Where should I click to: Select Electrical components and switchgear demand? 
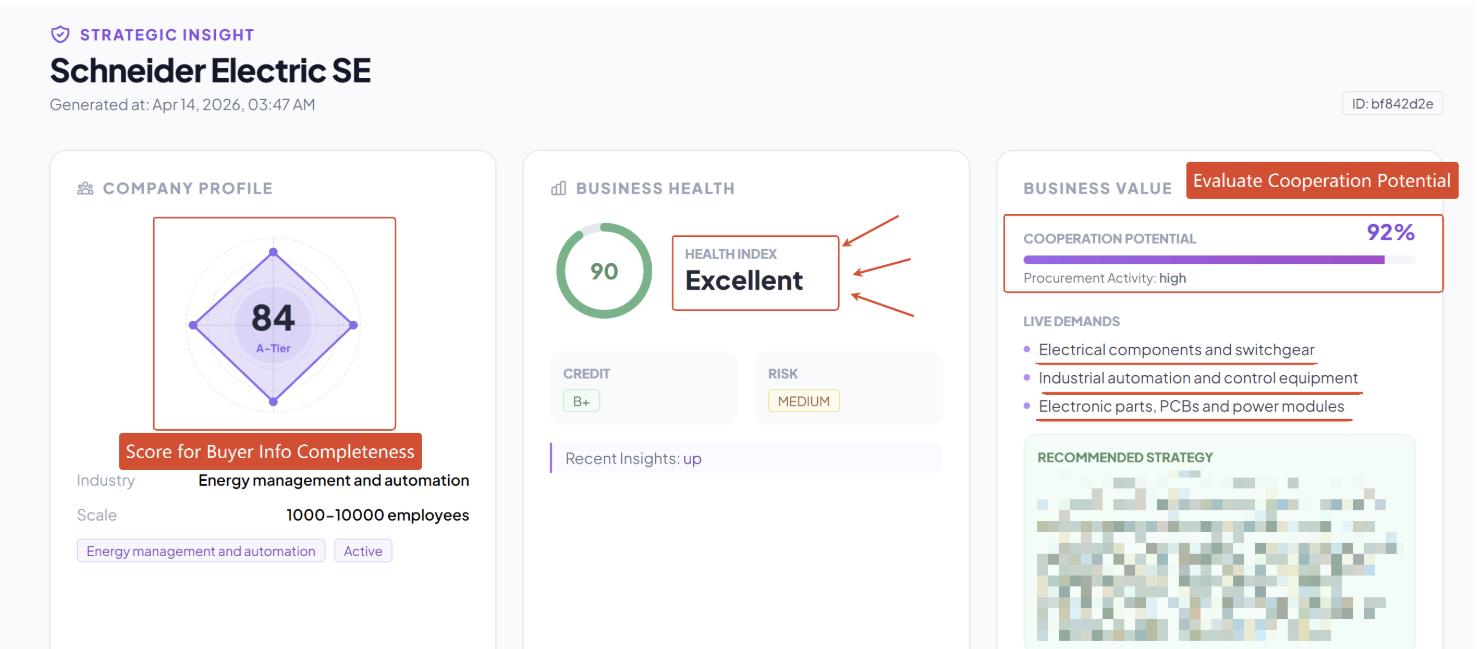pos(1175,350)
